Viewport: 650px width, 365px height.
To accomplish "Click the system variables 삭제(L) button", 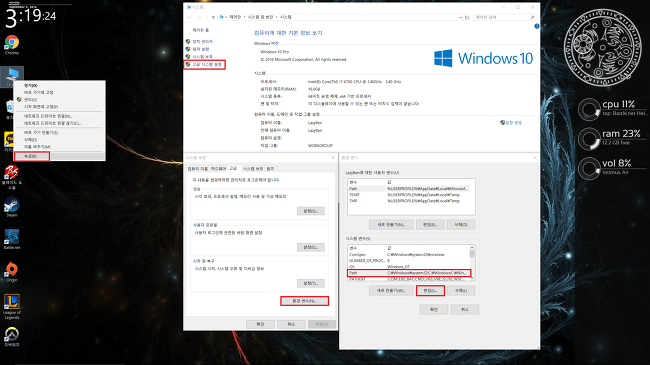I will (461, 290).
